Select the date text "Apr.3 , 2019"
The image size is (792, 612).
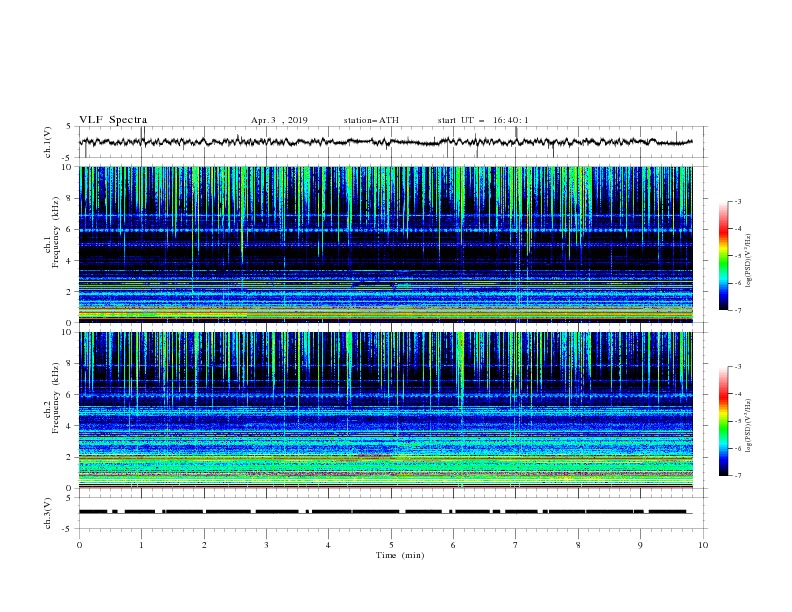[279, 120]
